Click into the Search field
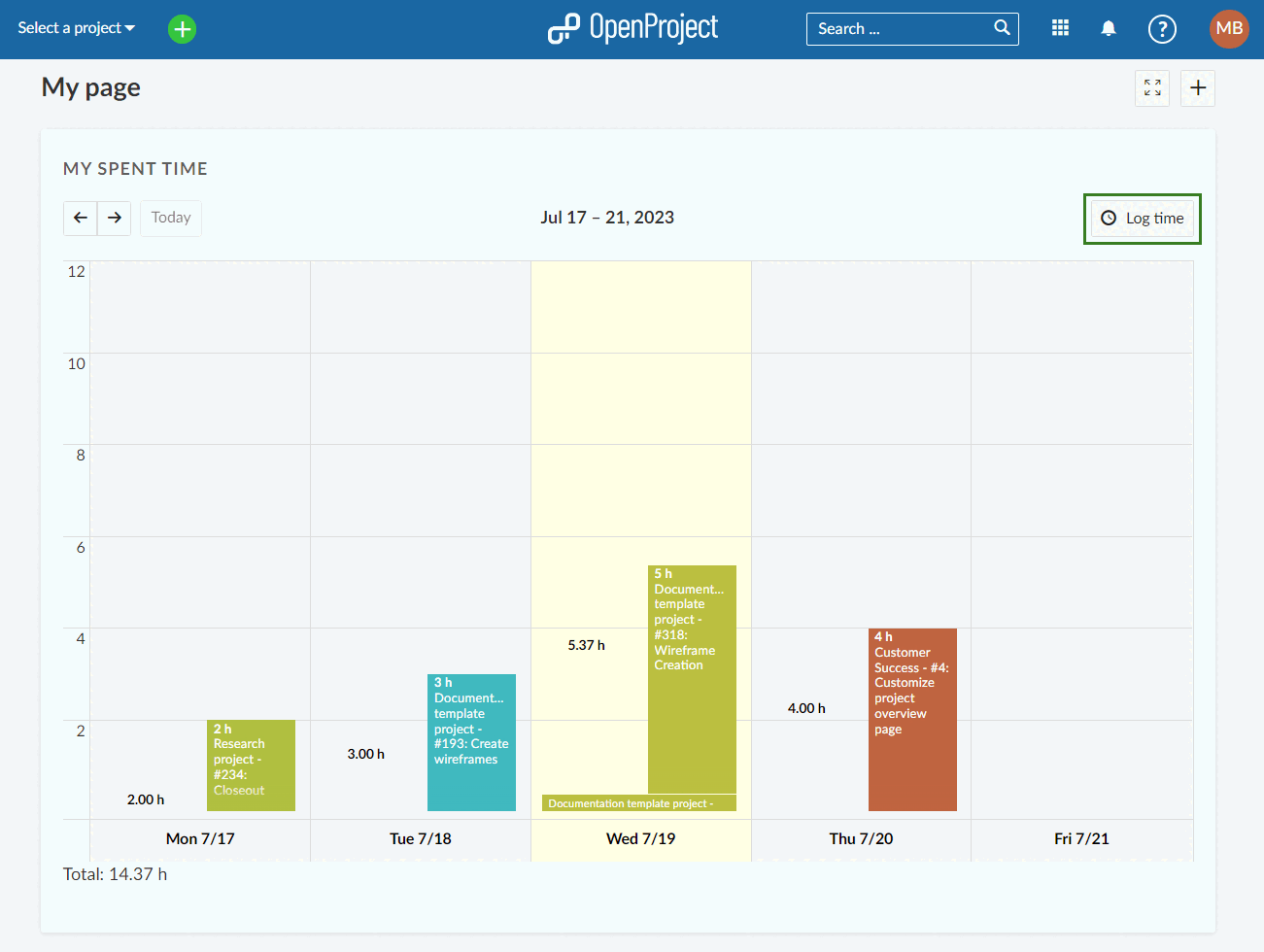 899,29
